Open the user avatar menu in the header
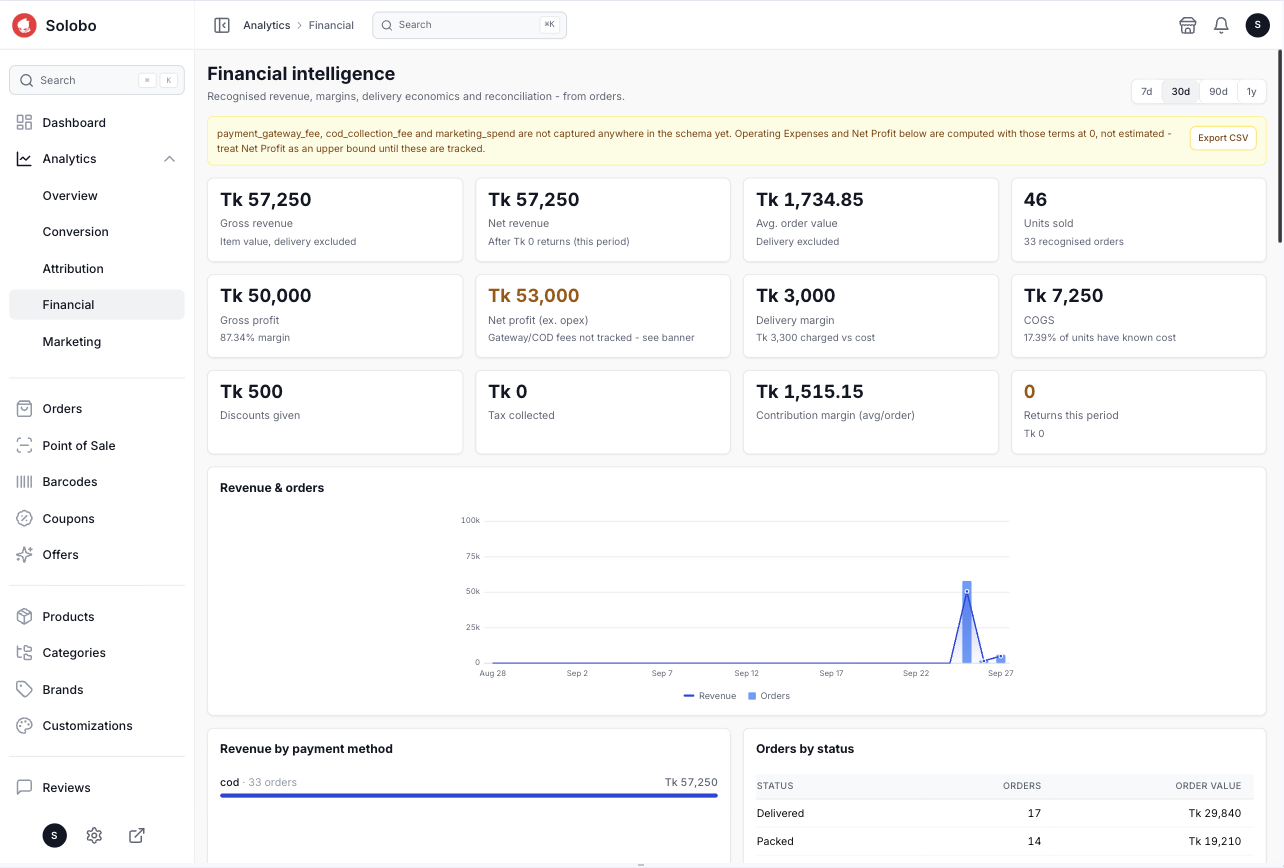 point(1257,25)
